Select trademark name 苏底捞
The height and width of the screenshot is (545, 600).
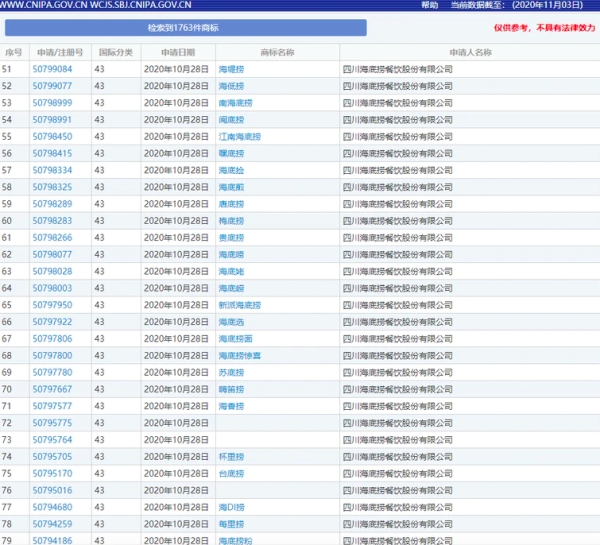coord(231,372)
